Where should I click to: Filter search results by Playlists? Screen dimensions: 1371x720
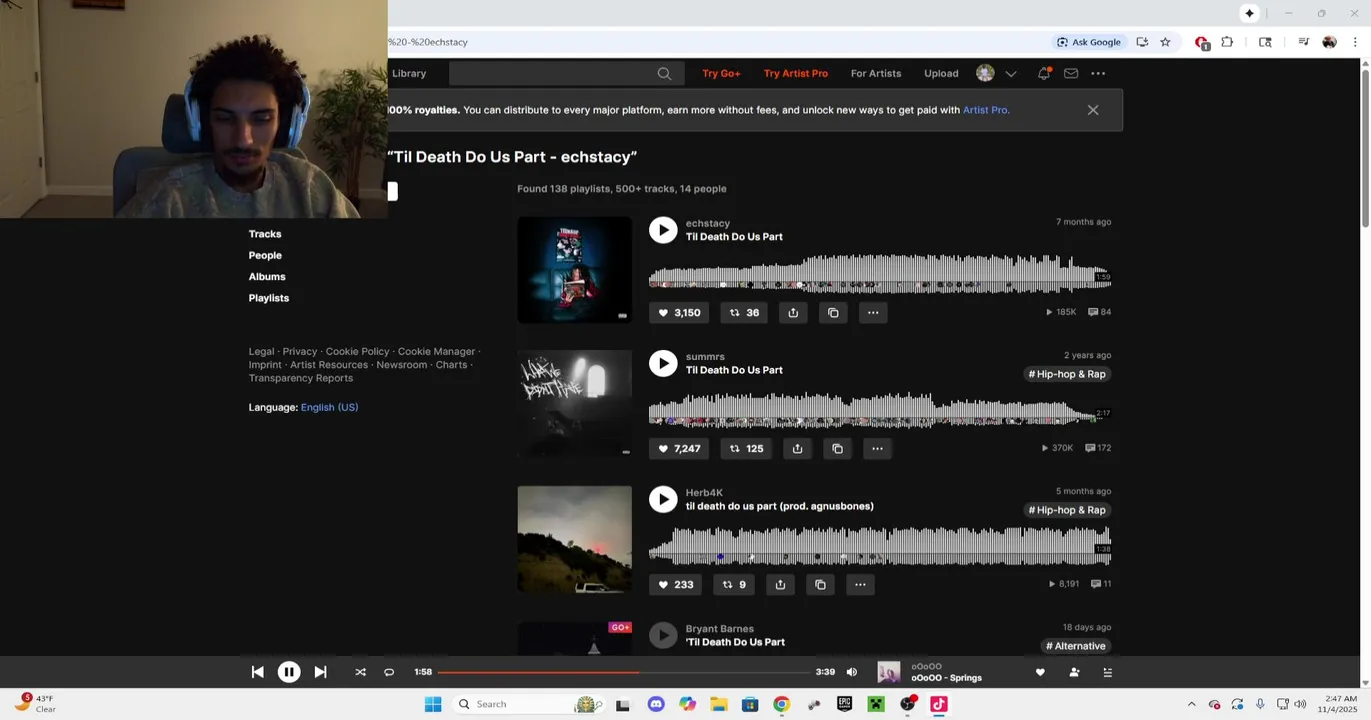click(x=269, y=298)
